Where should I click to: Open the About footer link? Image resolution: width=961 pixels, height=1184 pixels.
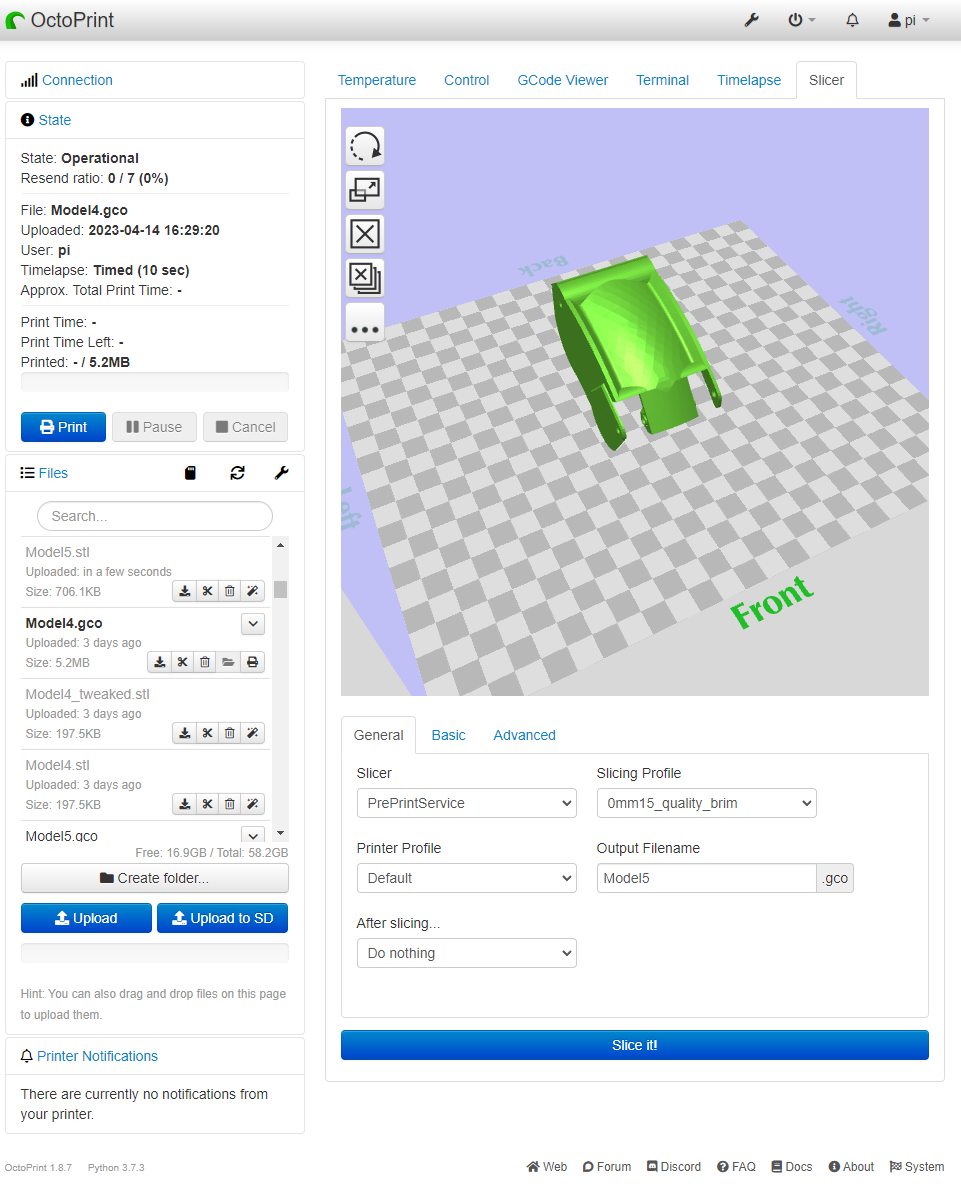click(x=851, y=1167)
